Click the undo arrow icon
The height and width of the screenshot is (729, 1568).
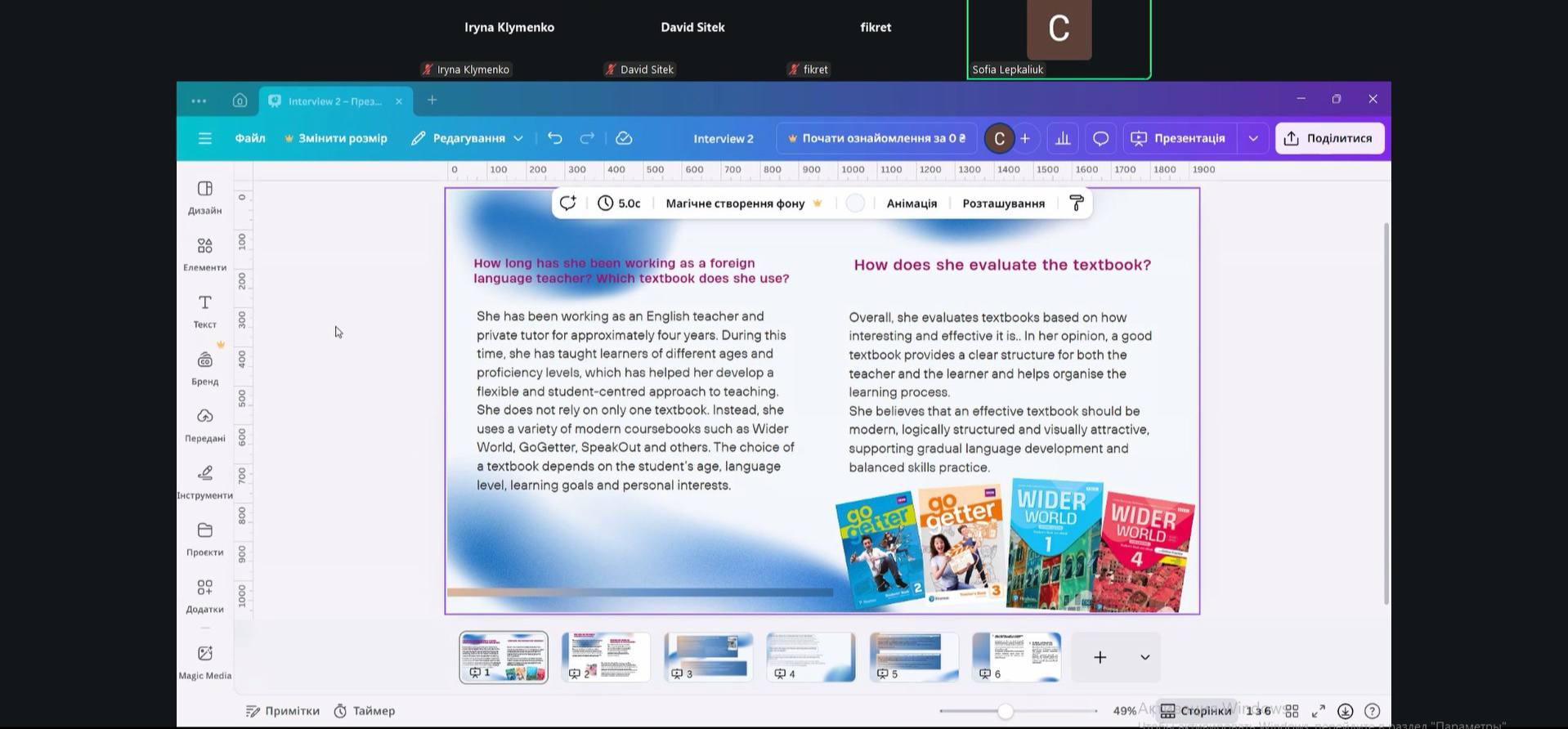pos(555,138)
